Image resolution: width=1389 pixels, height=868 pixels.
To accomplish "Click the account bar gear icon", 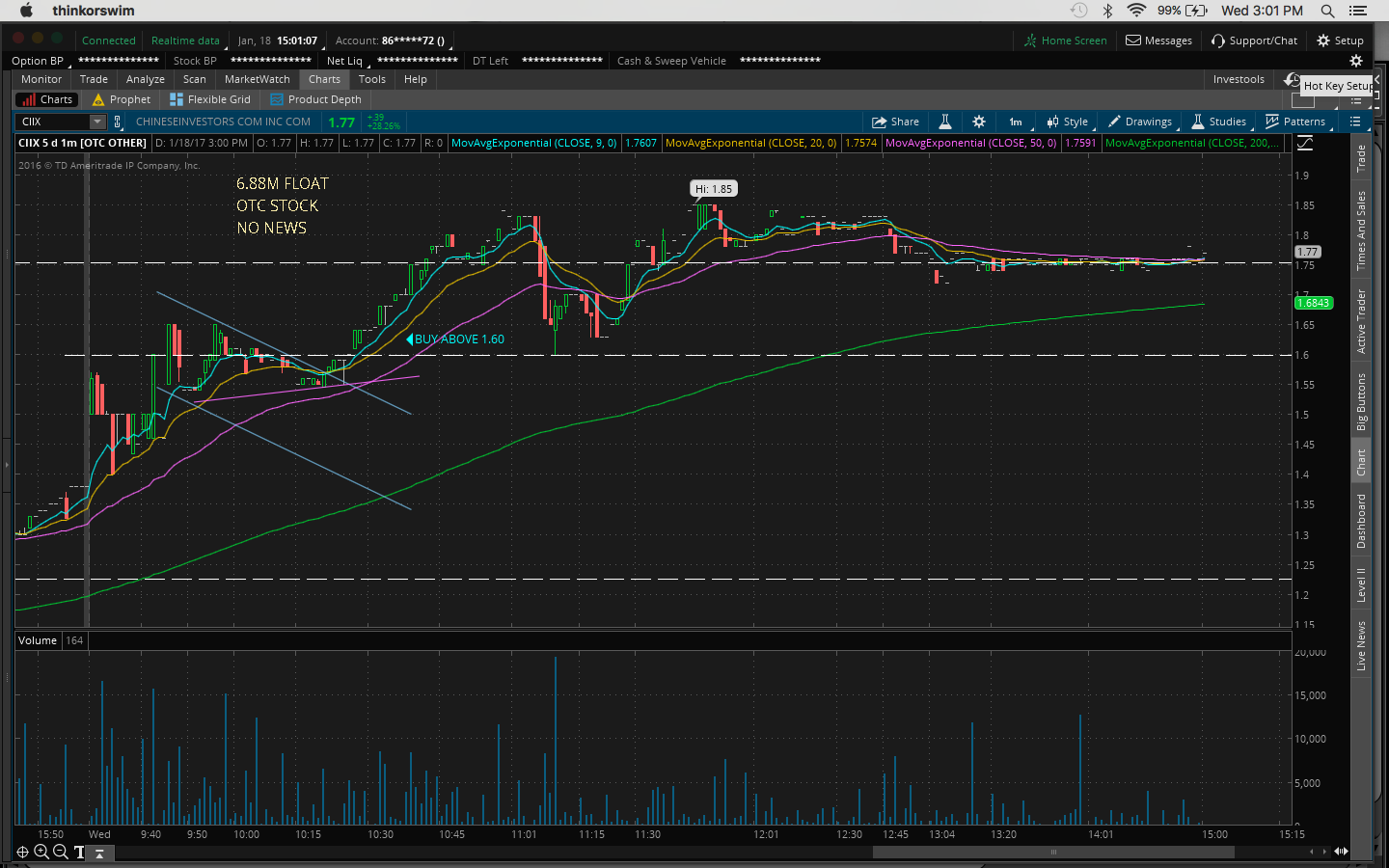I will tap(1355, 61).
